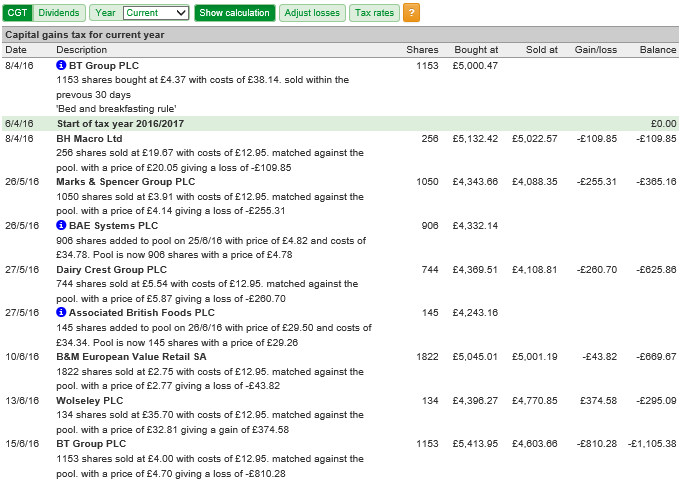Open info icon beside BT Group PLC purchase
Image resolution: width=679 pixels, height=480 pixels.
pyautogui.click(x=61, y=65)
